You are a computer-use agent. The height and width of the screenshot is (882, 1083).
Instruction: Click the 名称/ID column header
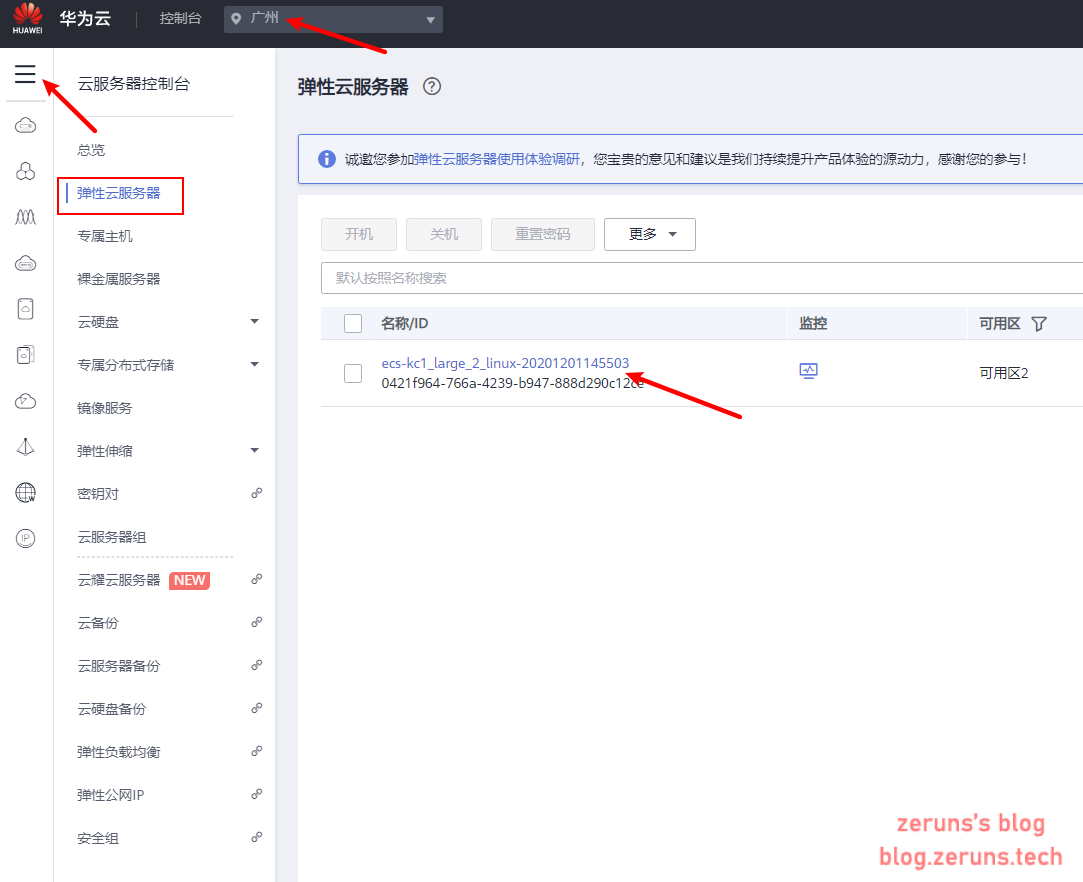coord(405,323)
